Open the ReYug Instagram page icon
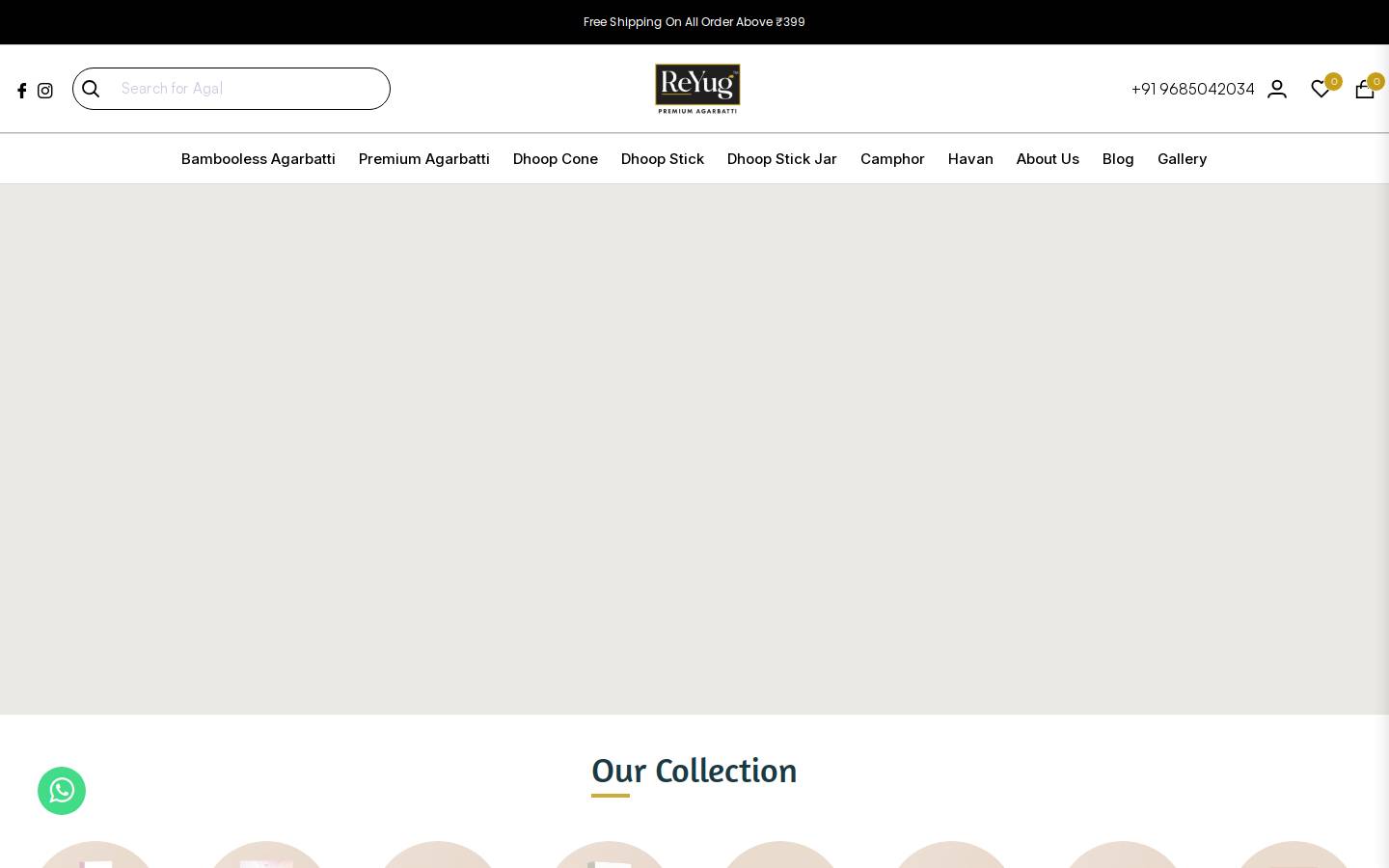 tap(45, 91)
